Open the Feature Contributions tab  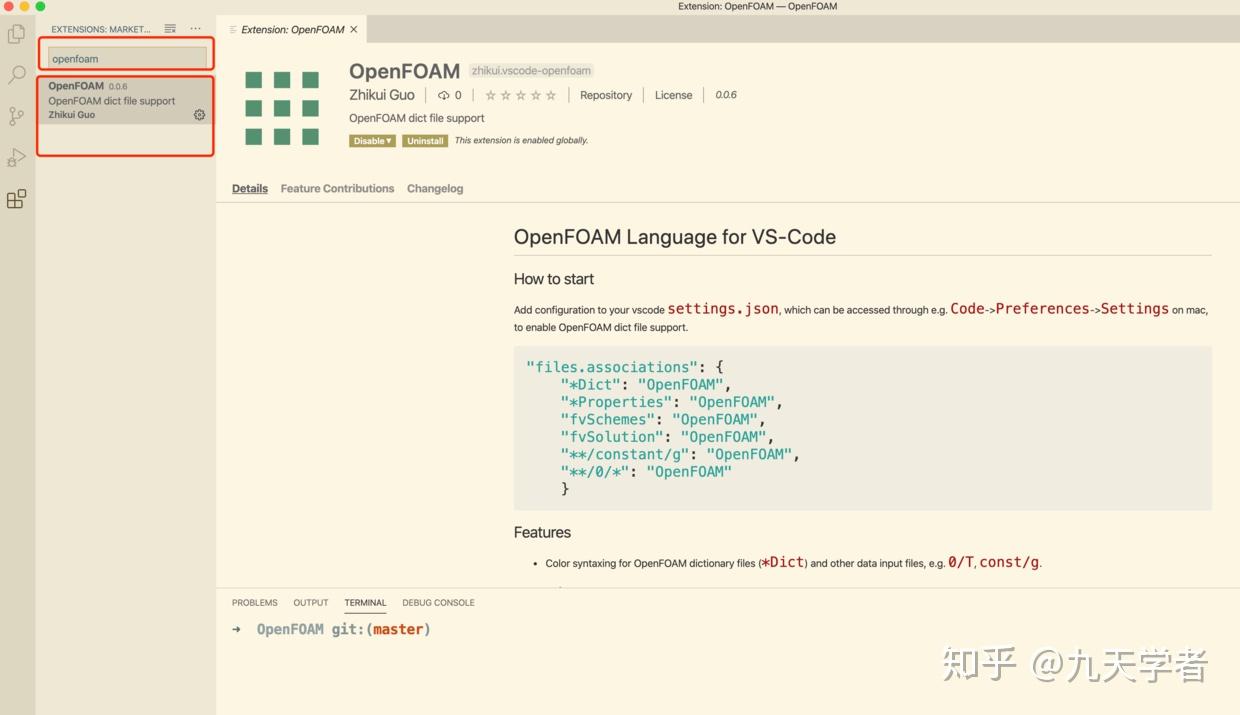pyautogui.click(x=337, y=188)
